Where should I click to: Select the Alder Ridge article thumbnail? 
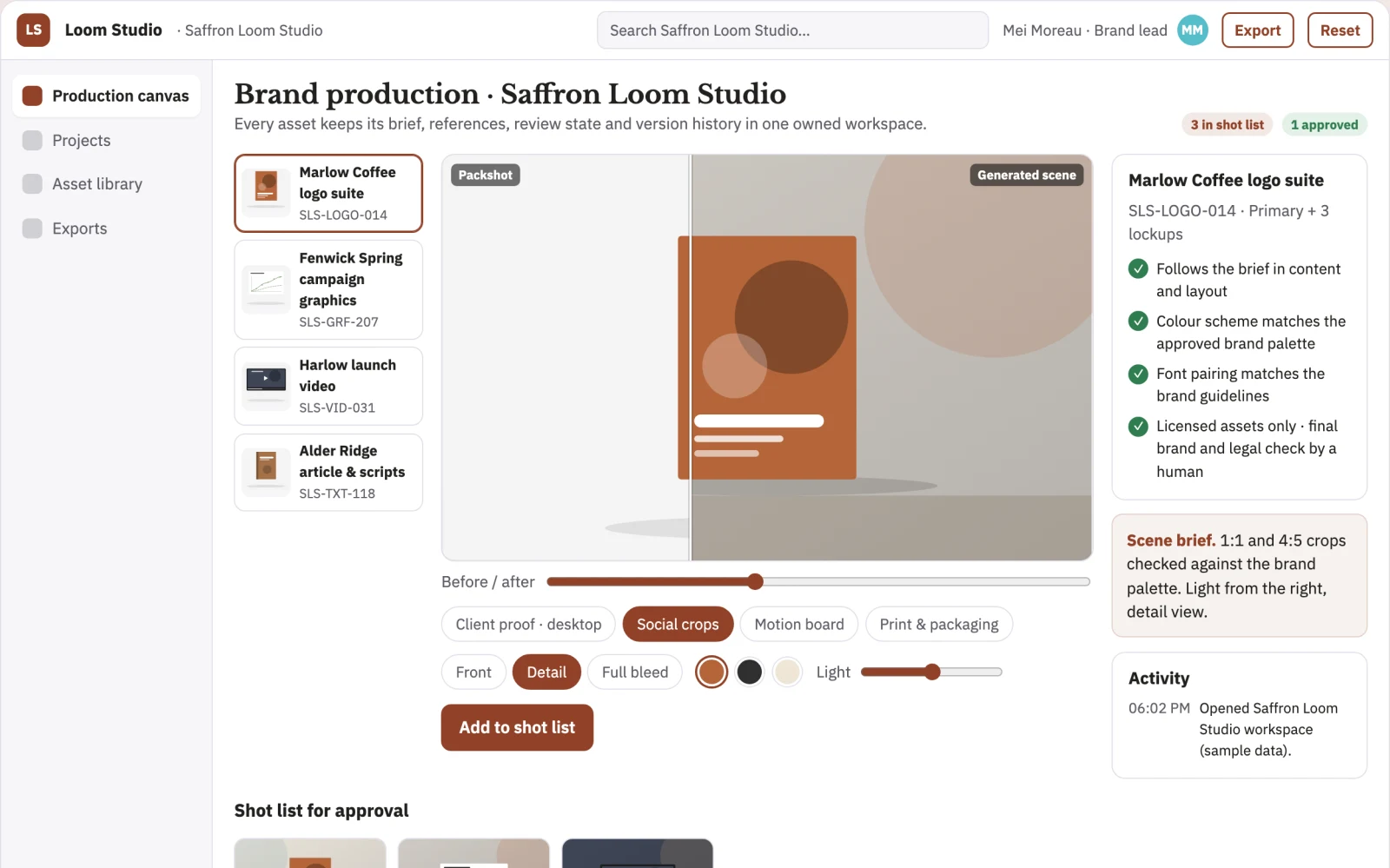coord(267,472)
